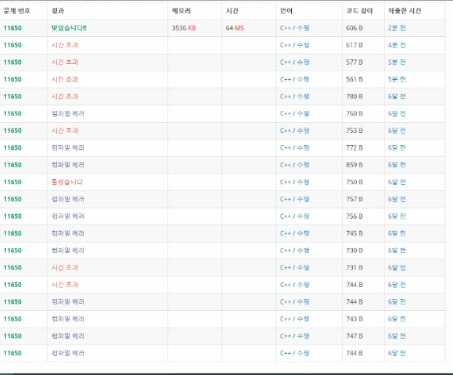The image size is (453, 375).
Task: Click 수정 edit link in the 617 B row
Action: (303, 45)
